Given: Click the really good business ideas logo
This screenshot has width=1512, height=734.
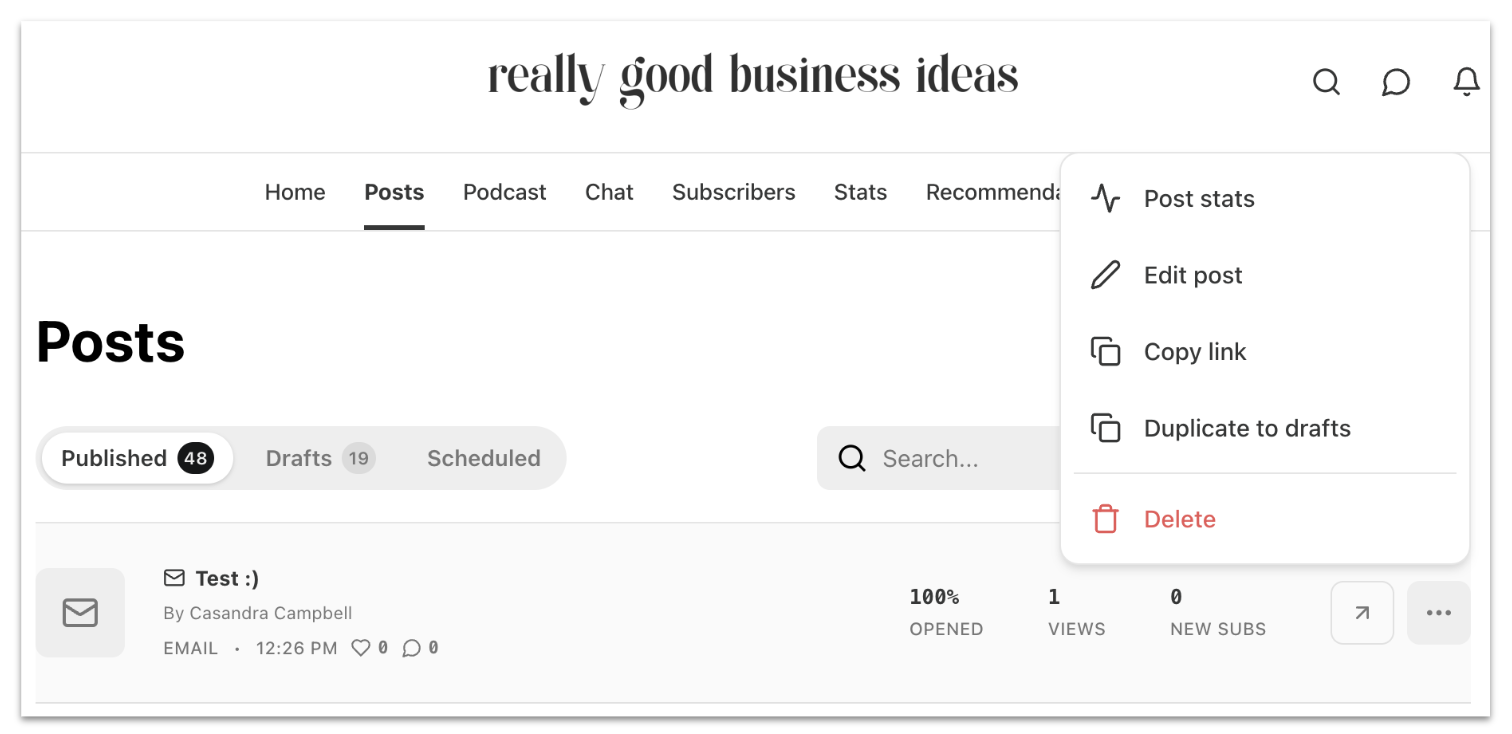Looking at the screenshot, I should coord(753,78).
